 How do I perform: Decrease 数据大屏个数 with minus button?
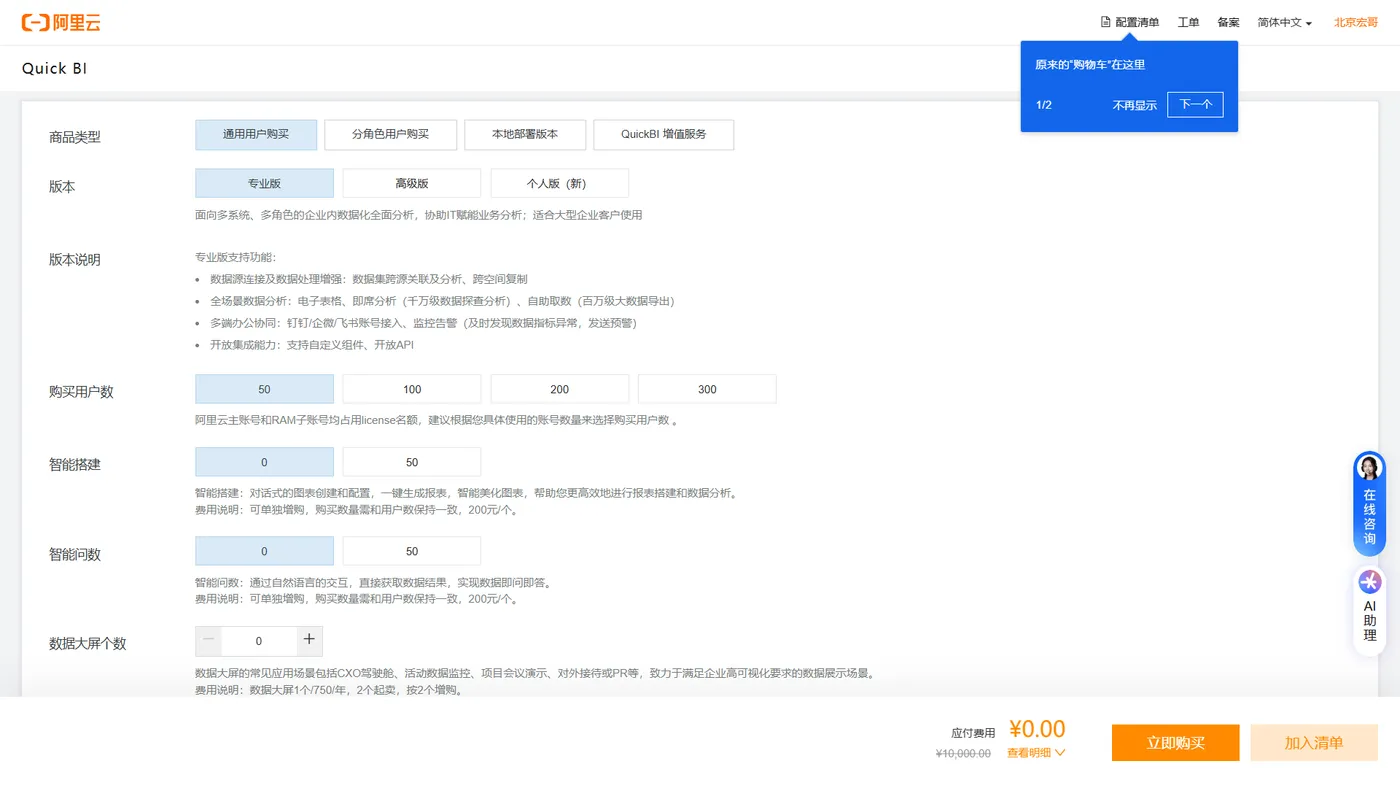pos(209,641)
